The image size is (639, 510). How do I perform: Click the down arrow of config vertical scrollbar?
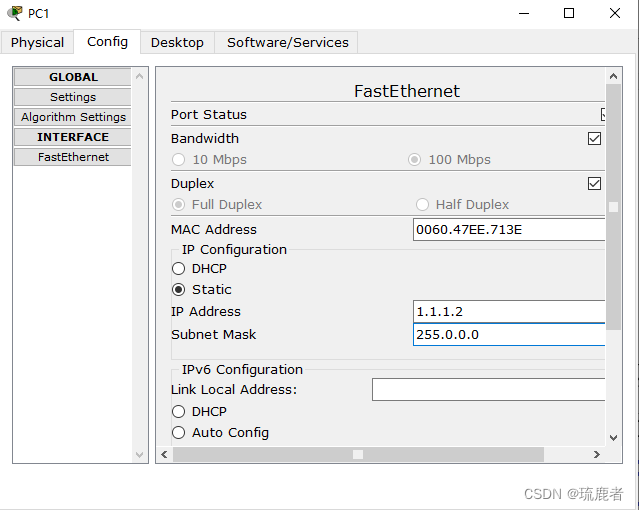point(613,438)
